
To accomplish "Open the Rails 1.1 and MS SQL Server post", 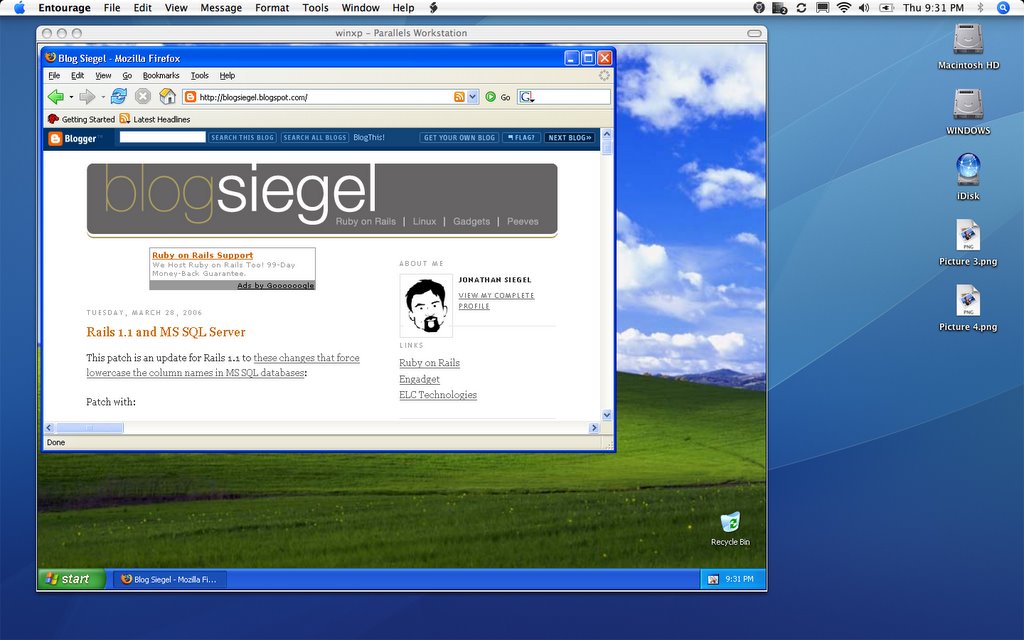I will pyautogui.click(x=166, y=332).
